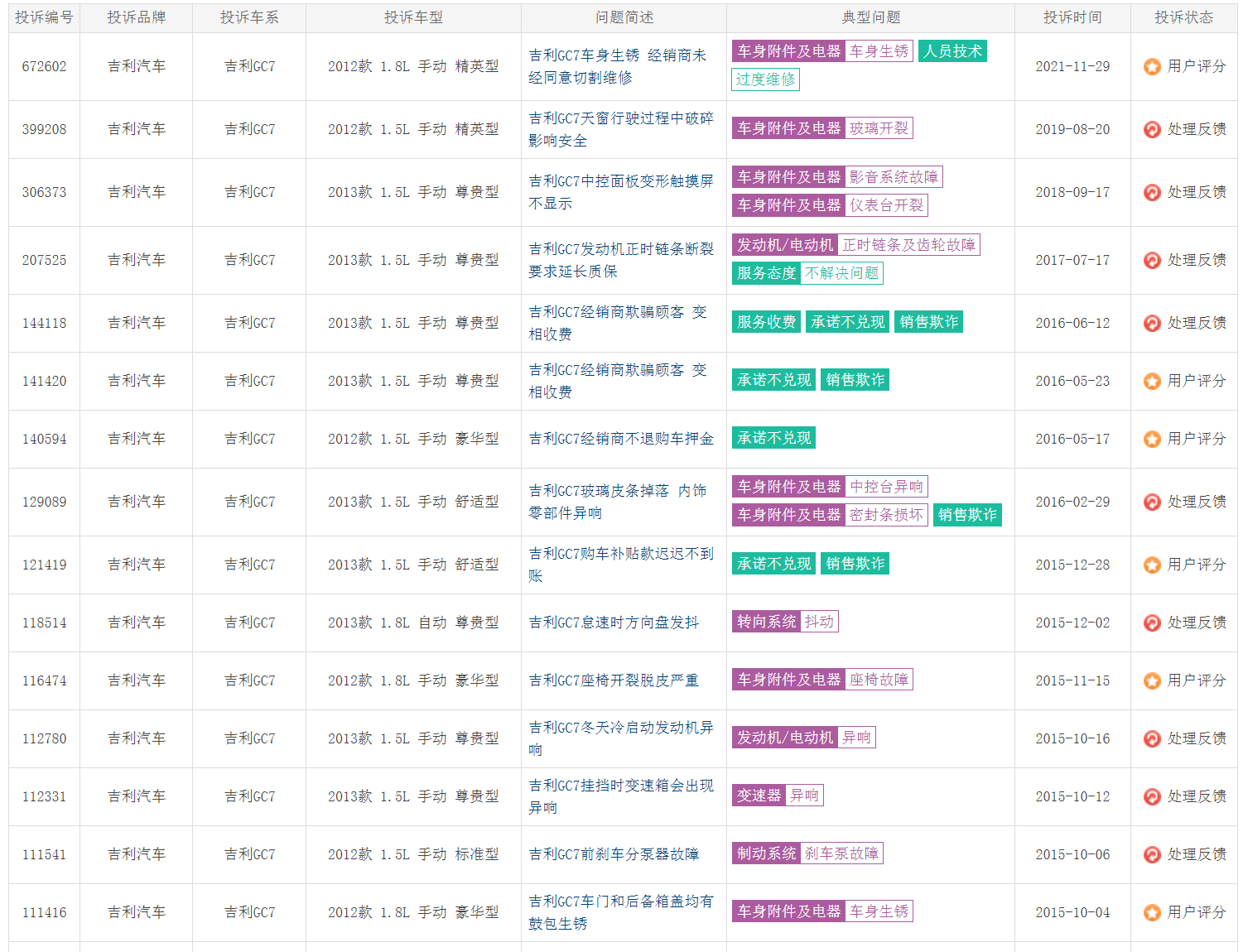Screen dimensions: 1243x952
Task: Click the date 2017-07-17
Action: [x=1072, y=260]
